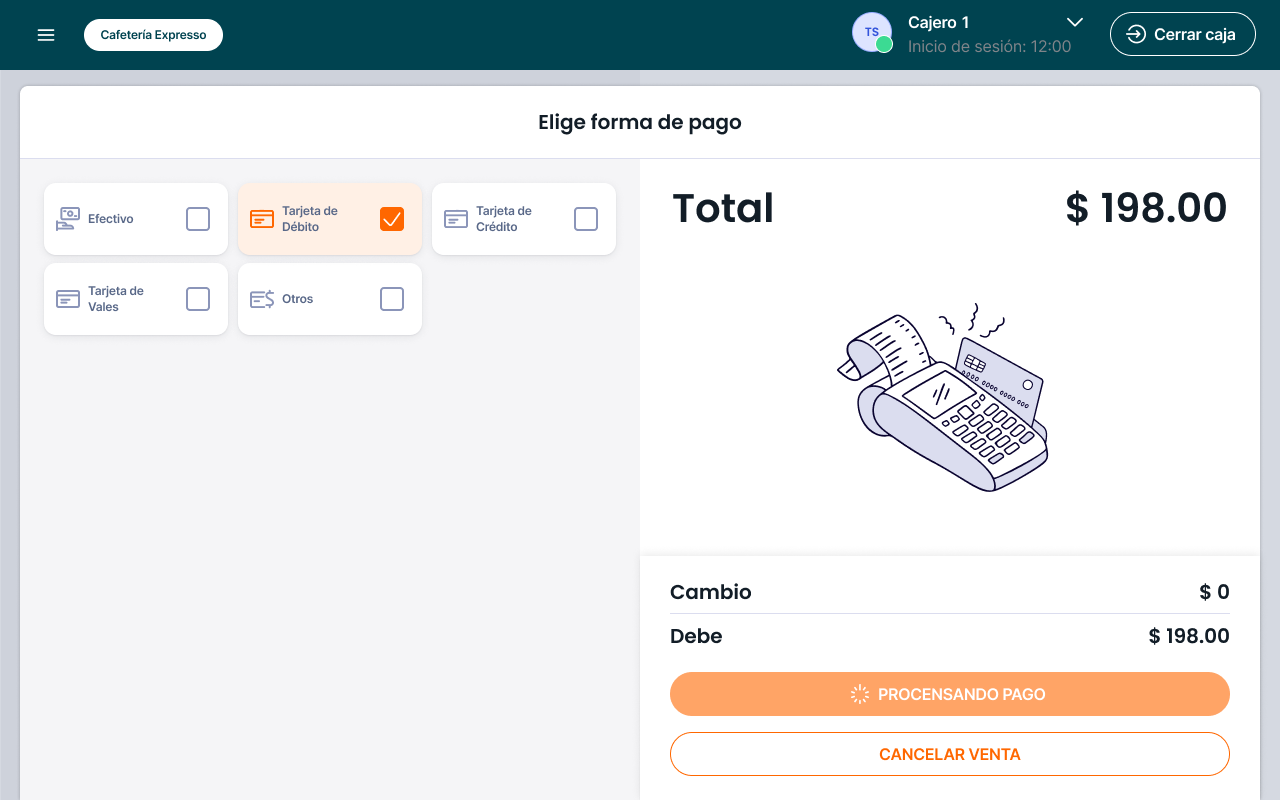This screenshot has width=1280, height=800.
Task: Uncheck the Tarjeta de Débito checkbox
Action: pyautogui.click(x=392, y=219)
